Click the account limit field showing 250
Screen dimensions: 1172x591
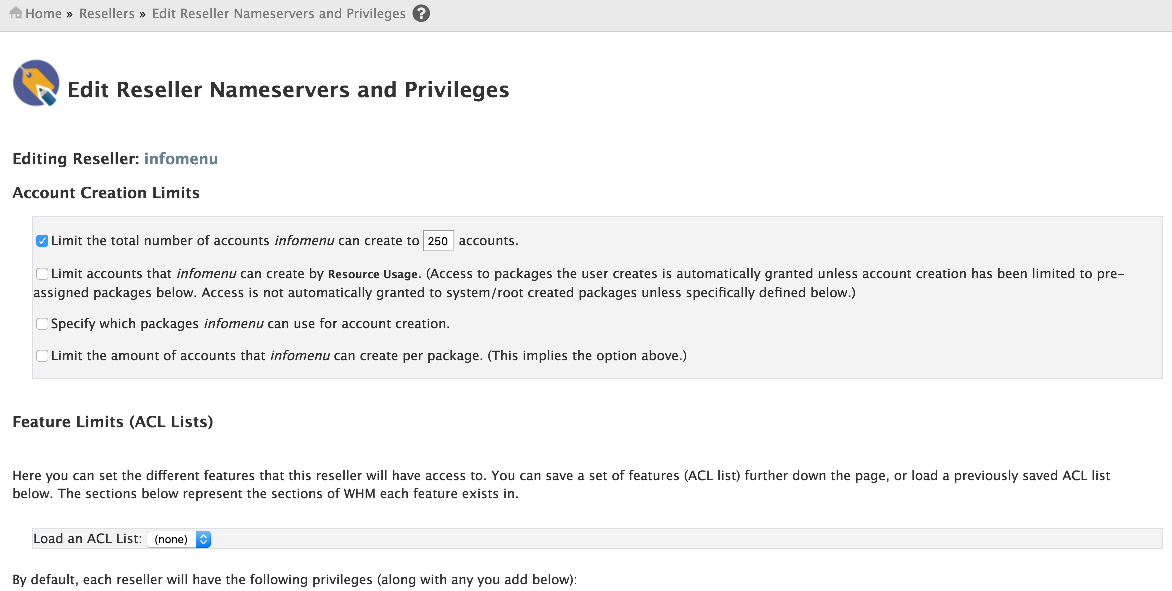click(438, 241)
